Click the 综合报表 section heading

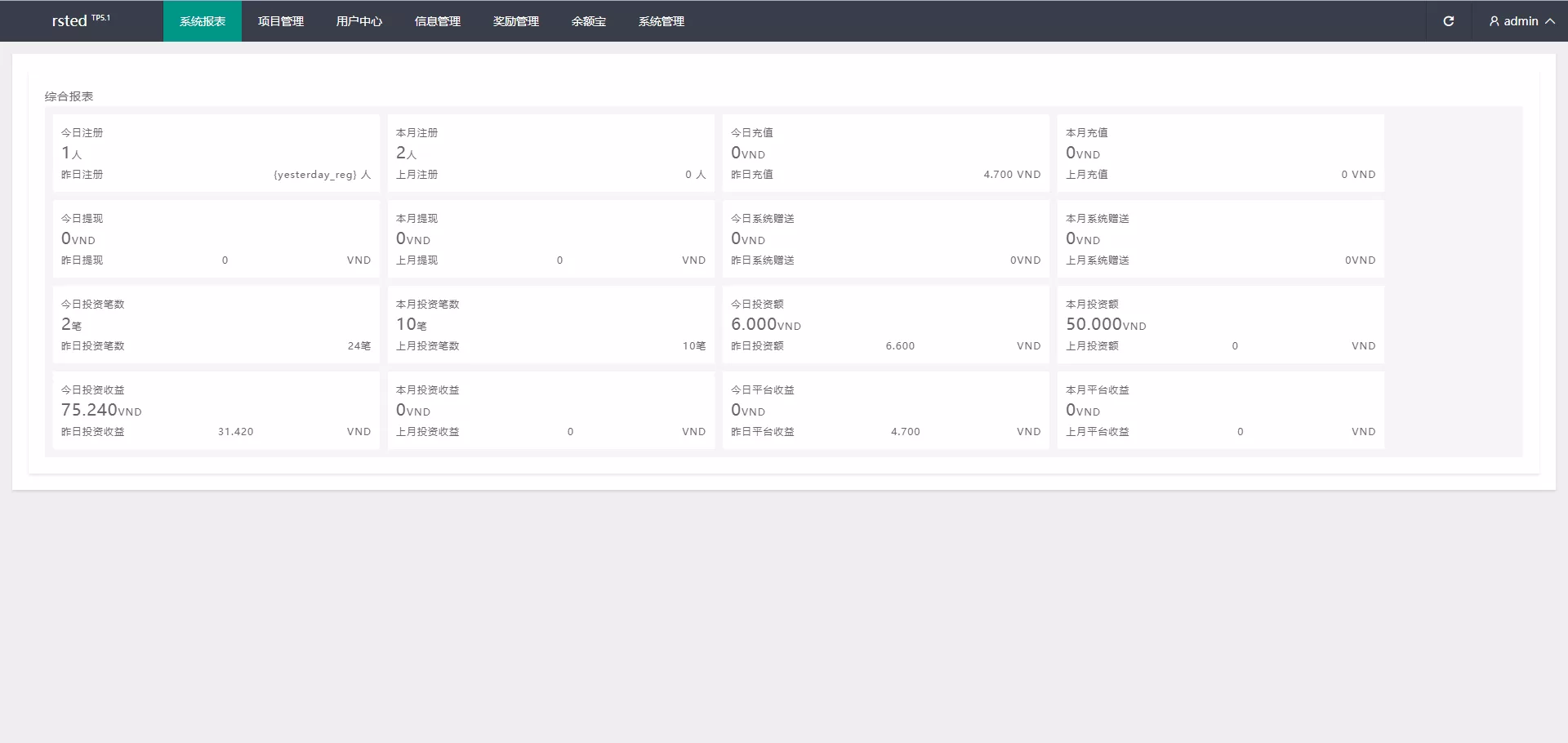[x=69, y=96]
